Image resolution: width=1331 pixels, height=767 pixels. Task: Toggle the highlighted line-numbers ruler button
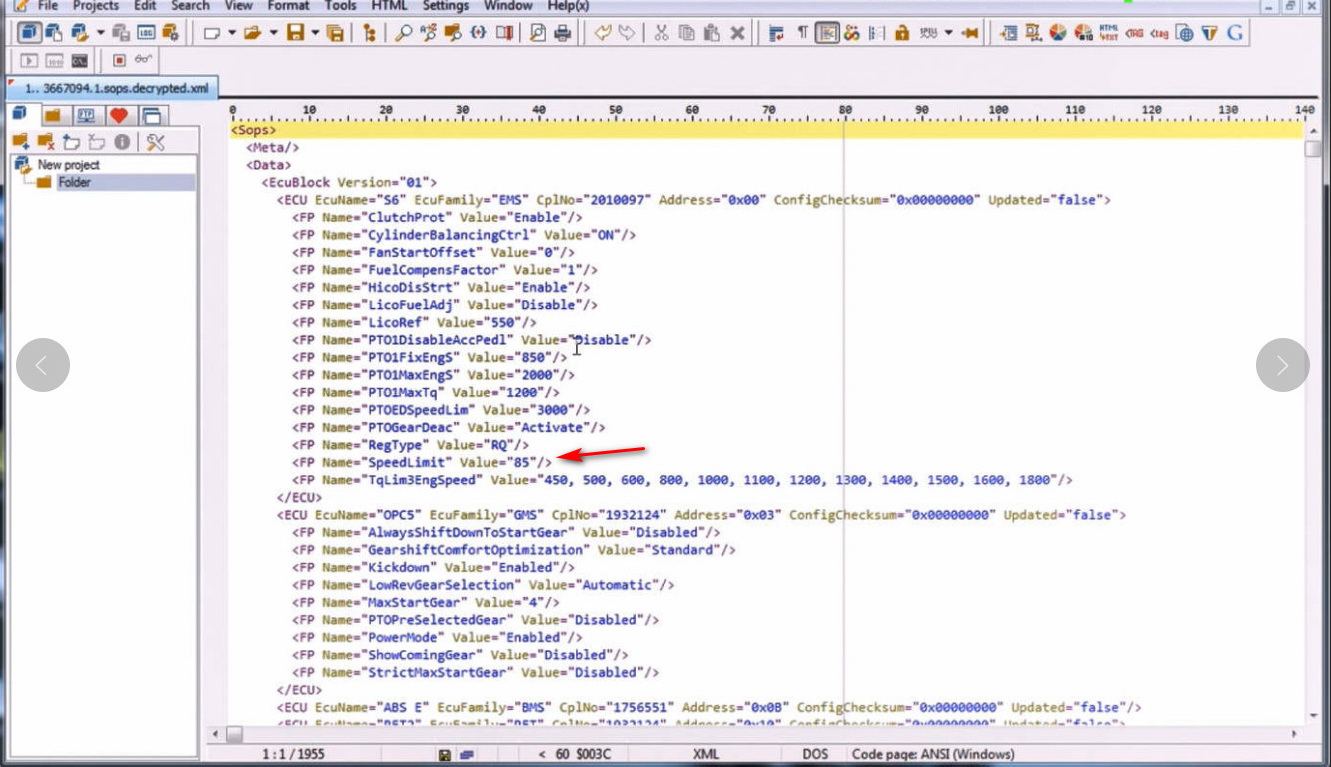pyautogui.click(x=827, y=33)
